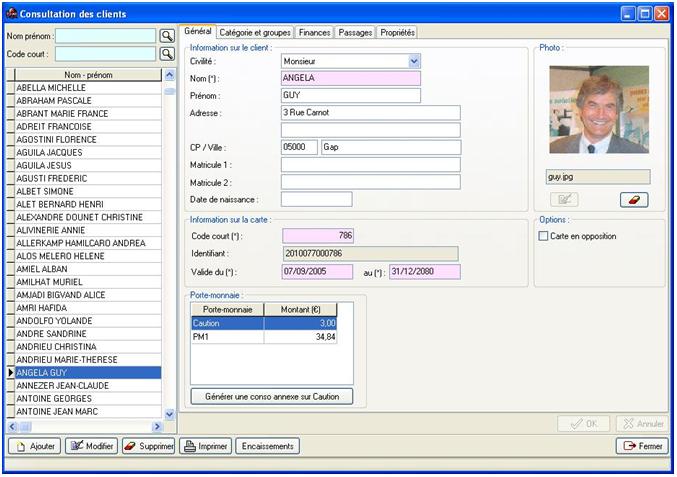The height and width of the screenshot is (477, 677).
Task: Click the Ajouter button to add a client
Action: [x=35, y=446]
